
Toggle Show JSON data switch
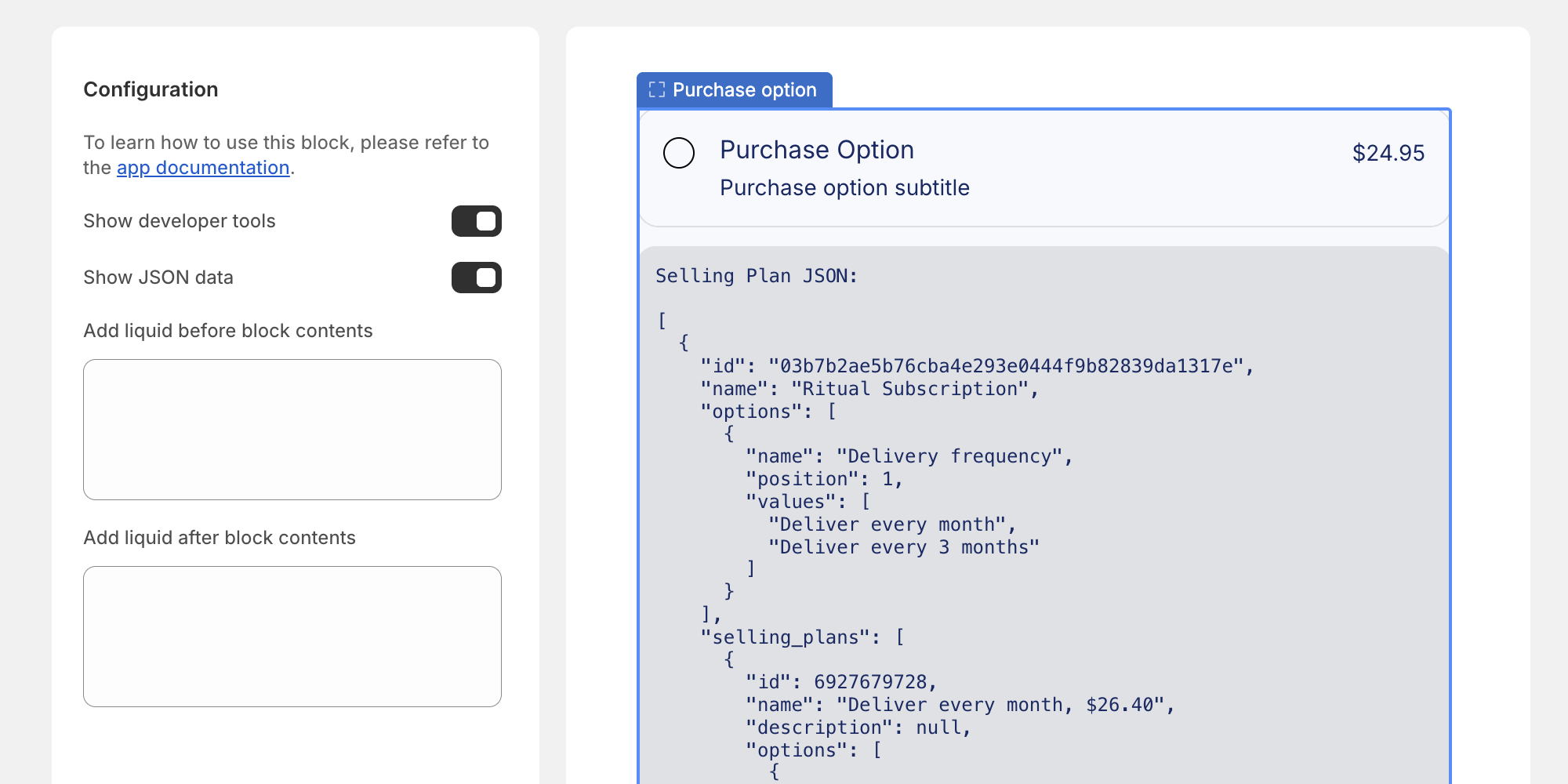[477, 278]
